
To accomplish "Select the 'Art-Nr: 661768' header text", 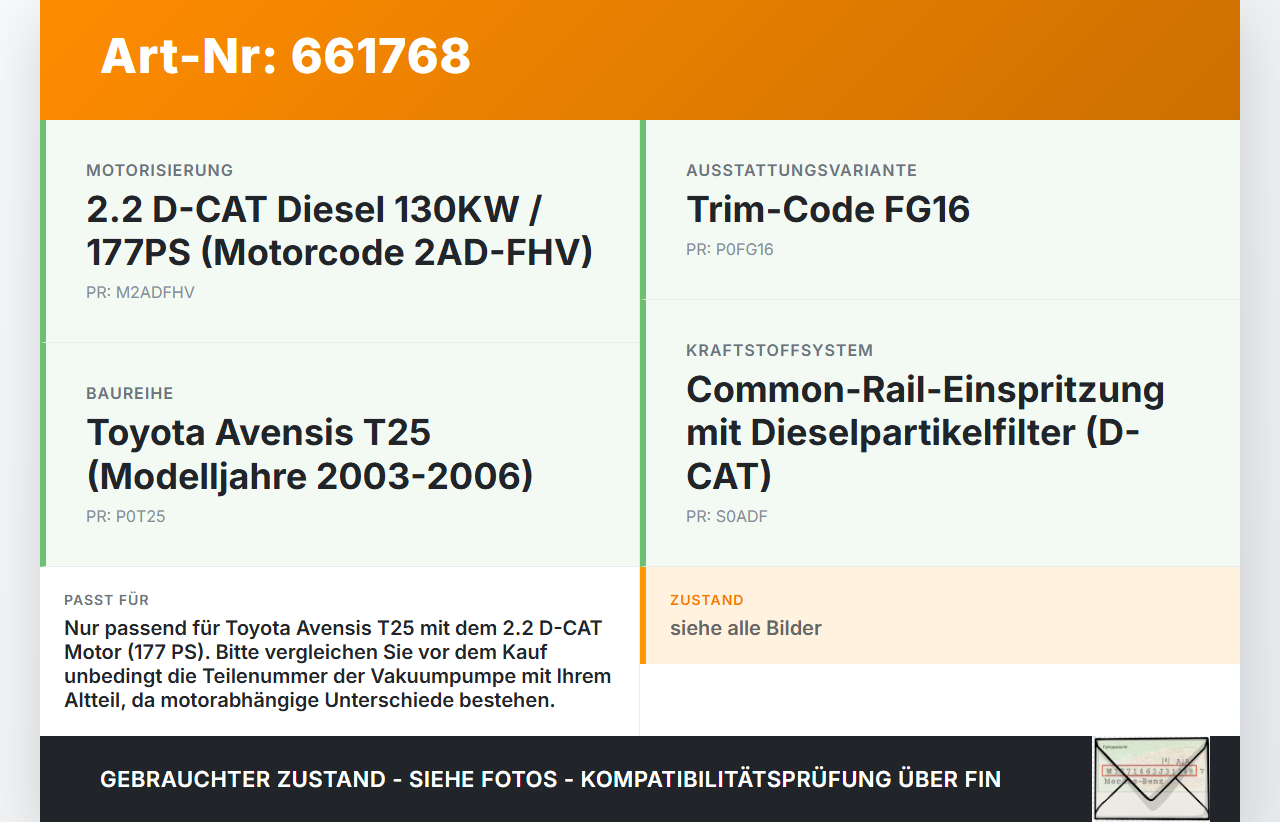I will coord(285,56).
